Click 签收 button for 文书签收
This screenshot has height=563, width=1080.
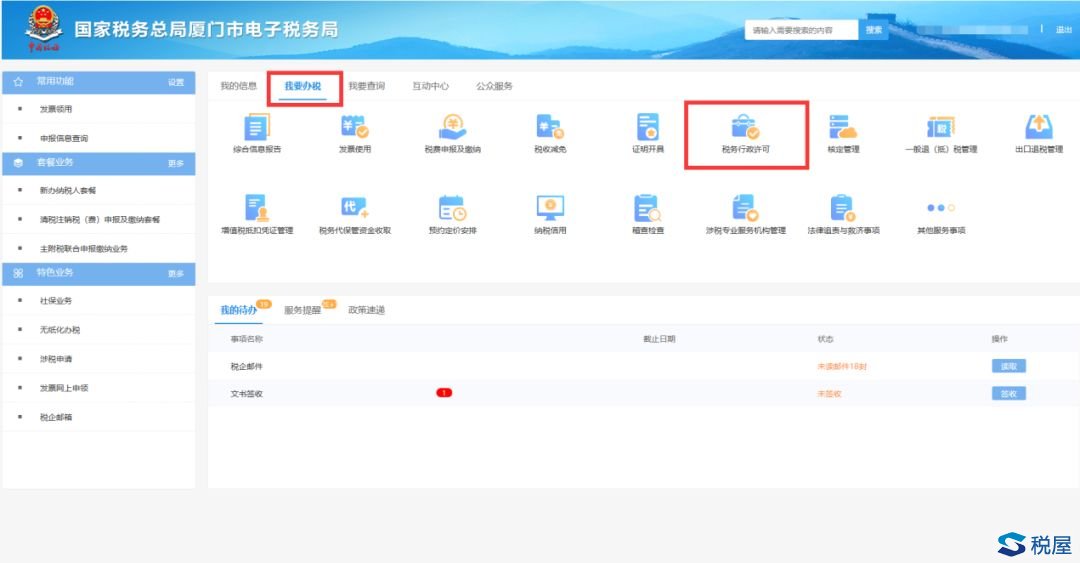pos(1008,393)
